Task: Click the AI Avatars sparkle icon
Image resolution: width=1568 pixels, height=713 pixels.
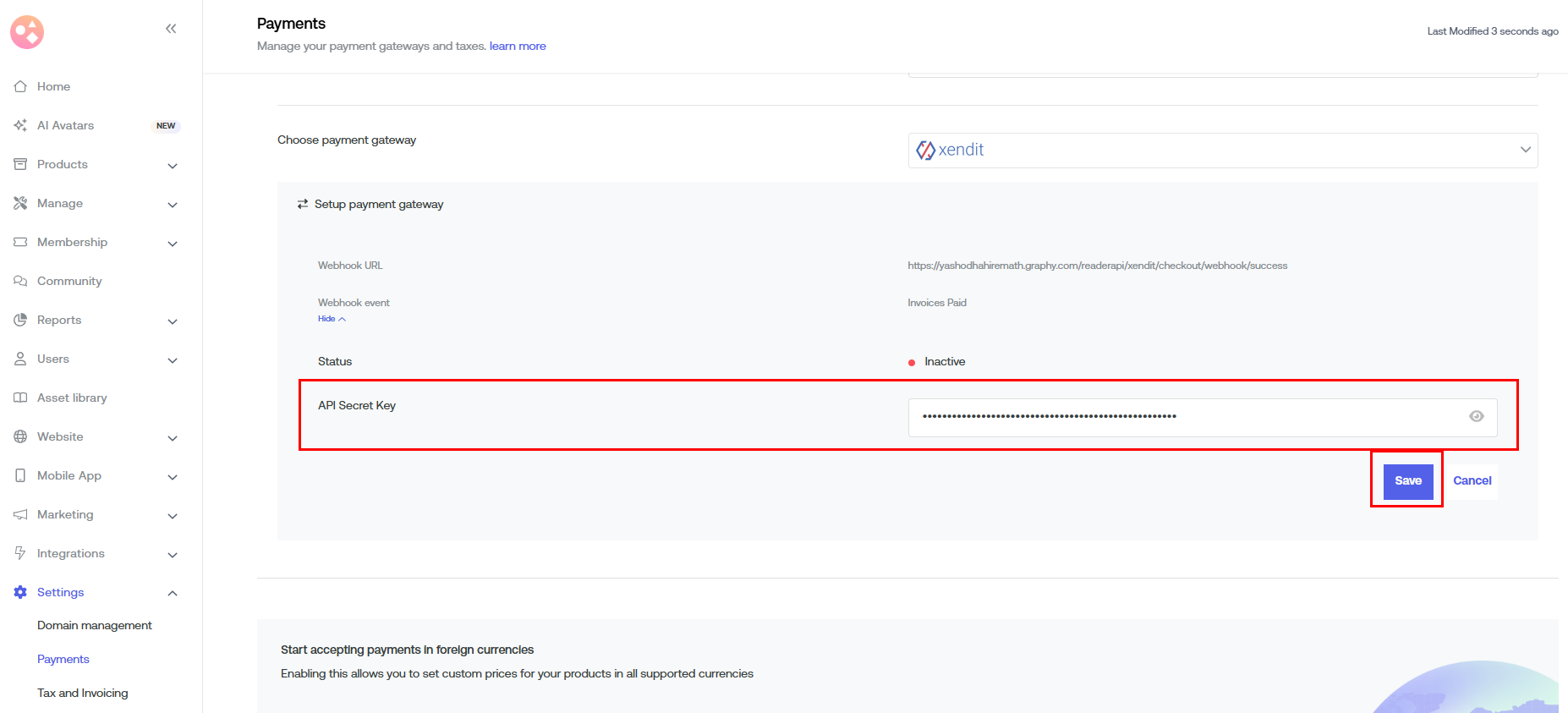Action: tap(20, 125)
